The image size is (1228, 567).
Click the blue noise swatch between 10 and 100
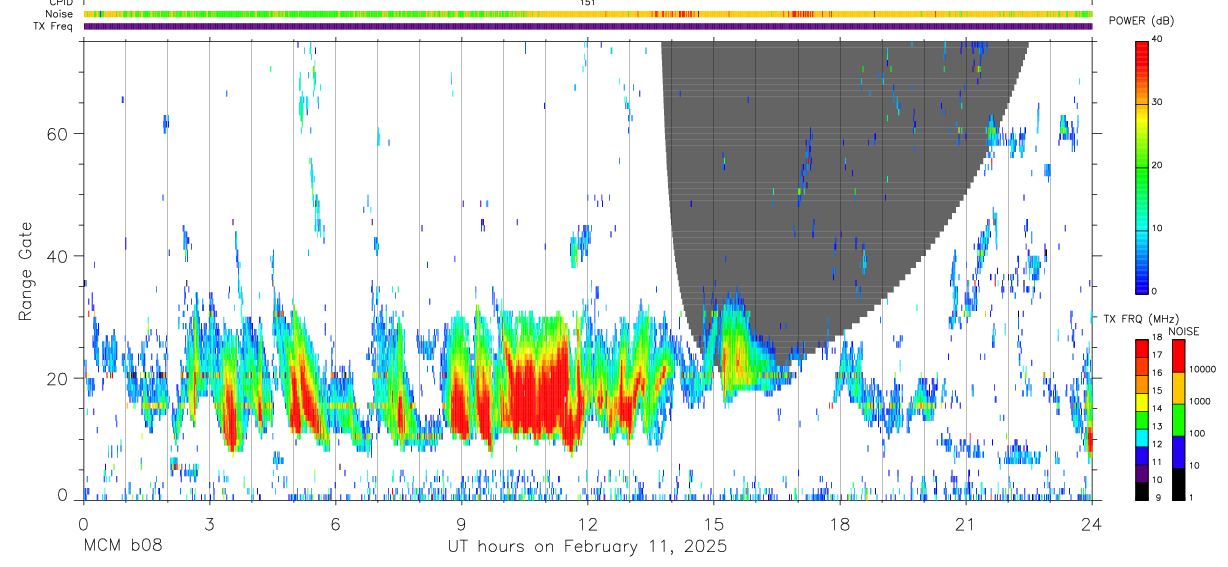pyautogui.click(x=1177, y=452)
